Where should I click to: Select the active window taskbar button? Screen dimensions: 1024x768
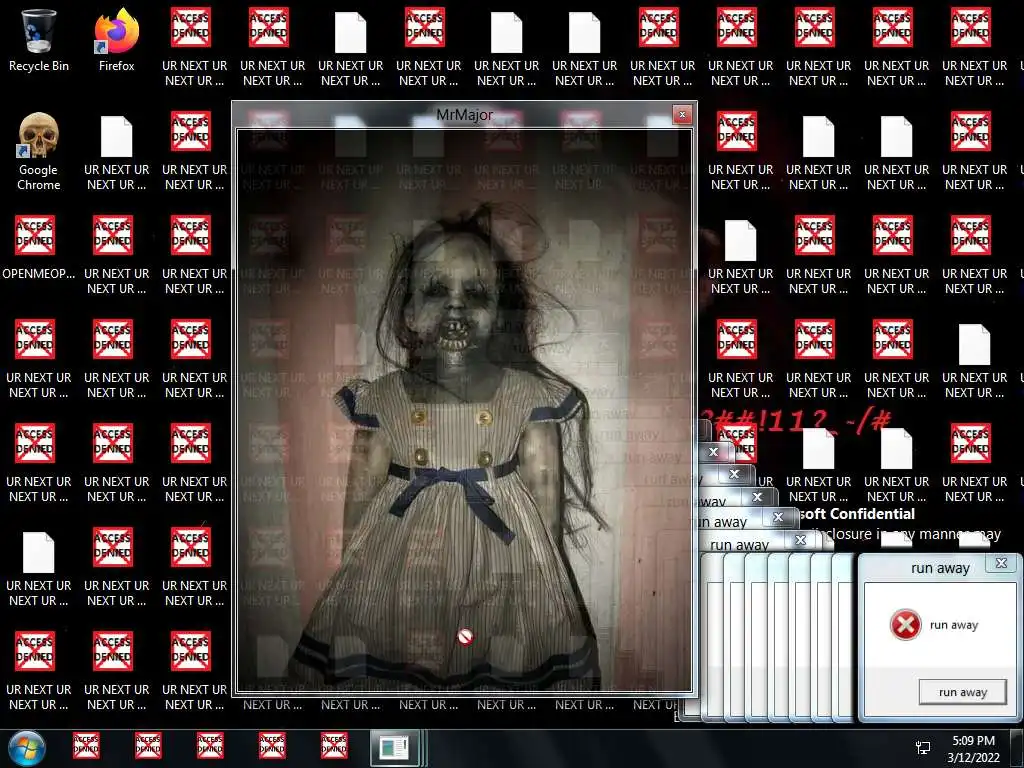[395, 748]
